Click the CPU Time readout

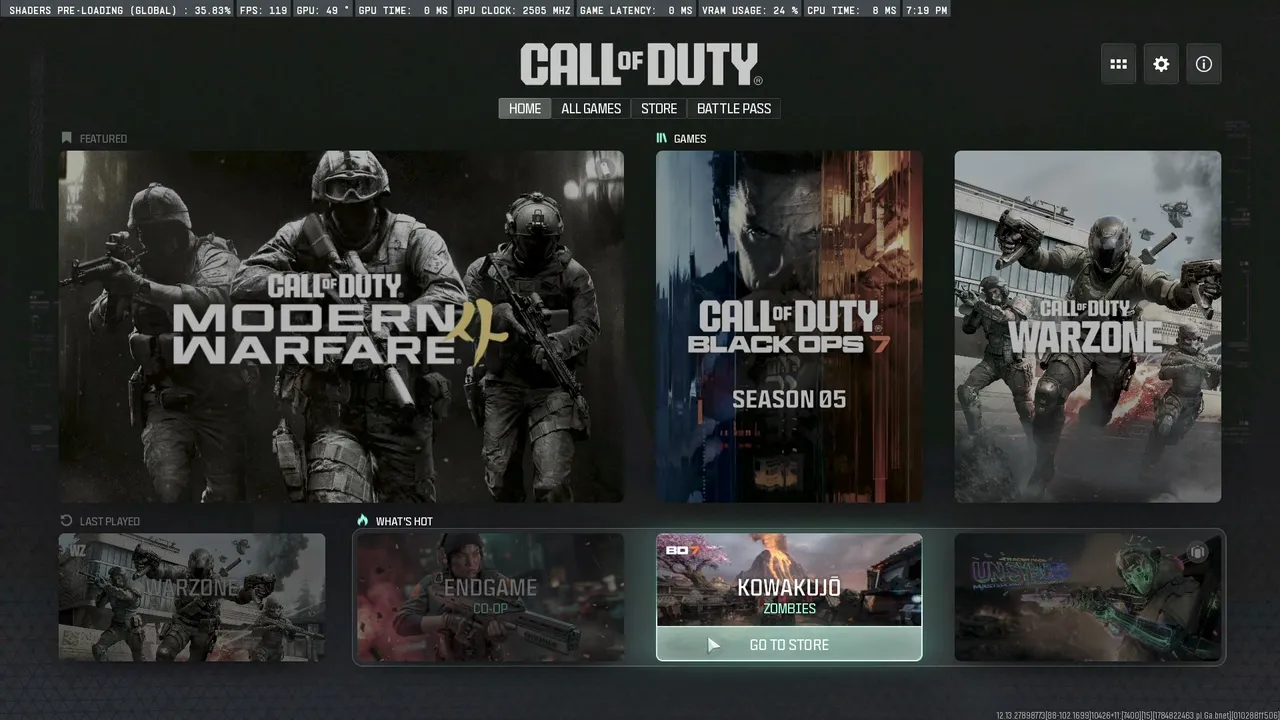852,10
